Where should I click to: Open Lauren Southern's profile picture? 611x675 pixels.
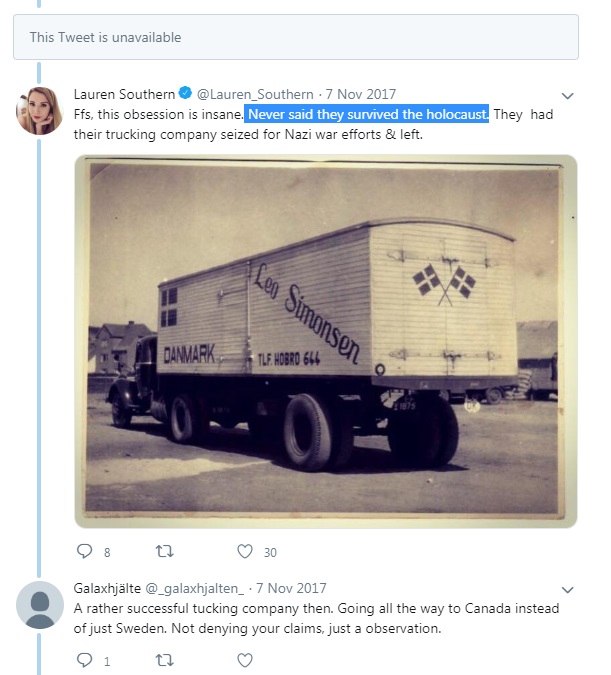[x=40, y=109]
